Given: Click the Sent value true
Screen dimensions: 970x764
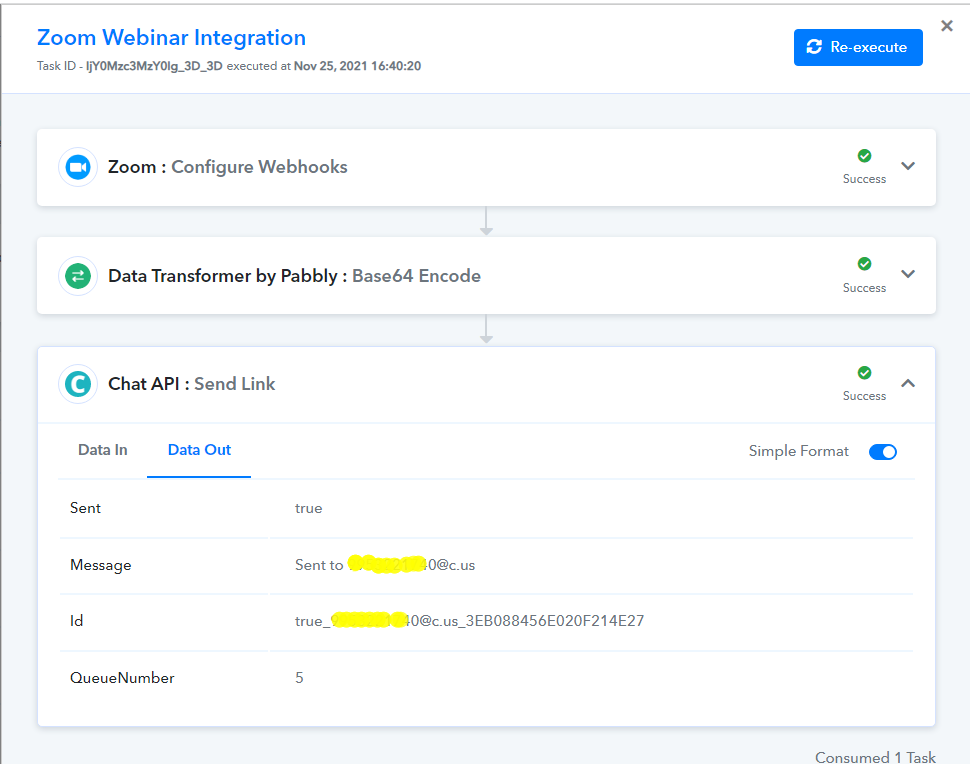Looking at the screenshot, I should pos(309,509).
